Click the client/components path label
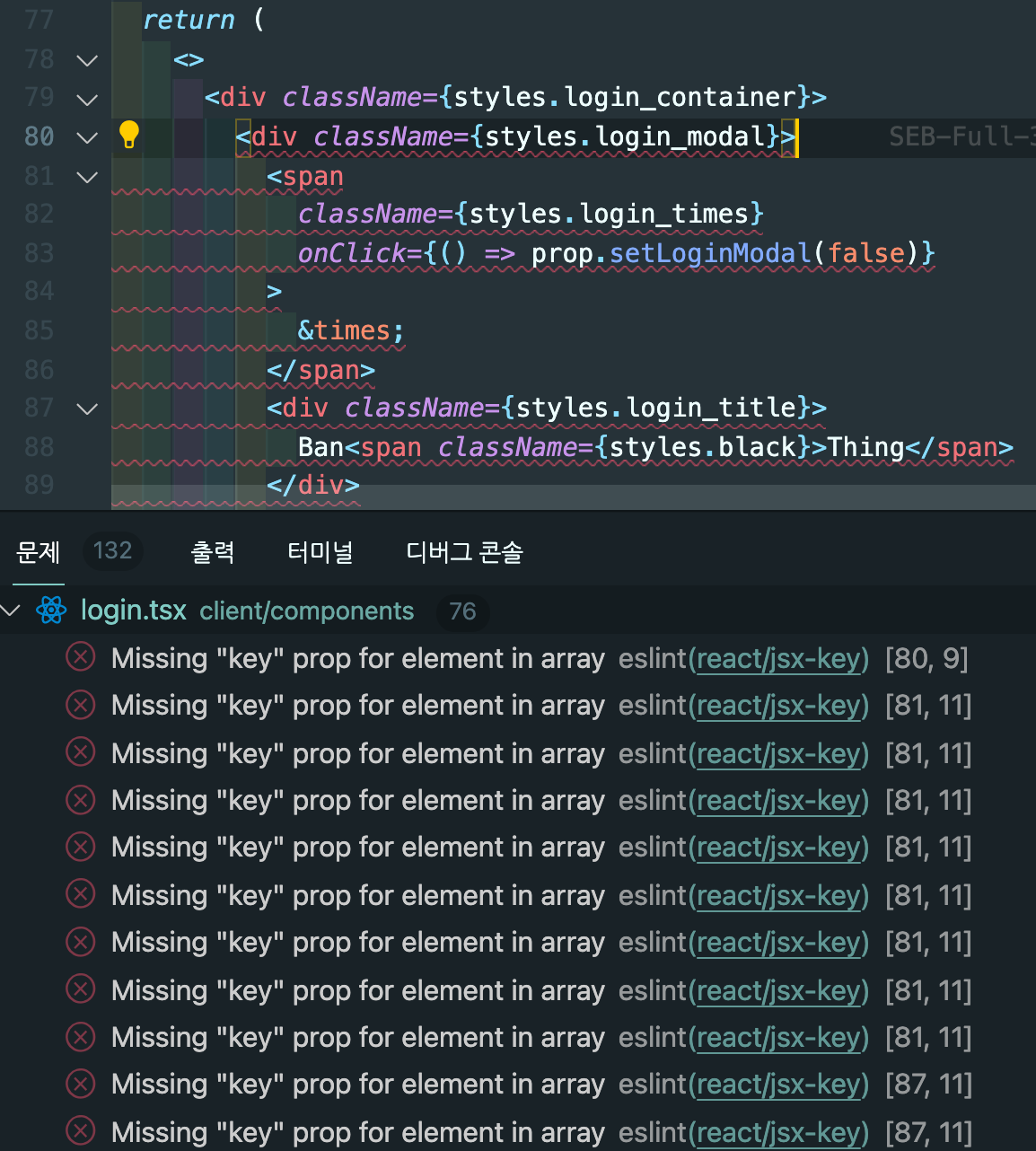This screenshot has height=1151, width=1036. (307, 611)
